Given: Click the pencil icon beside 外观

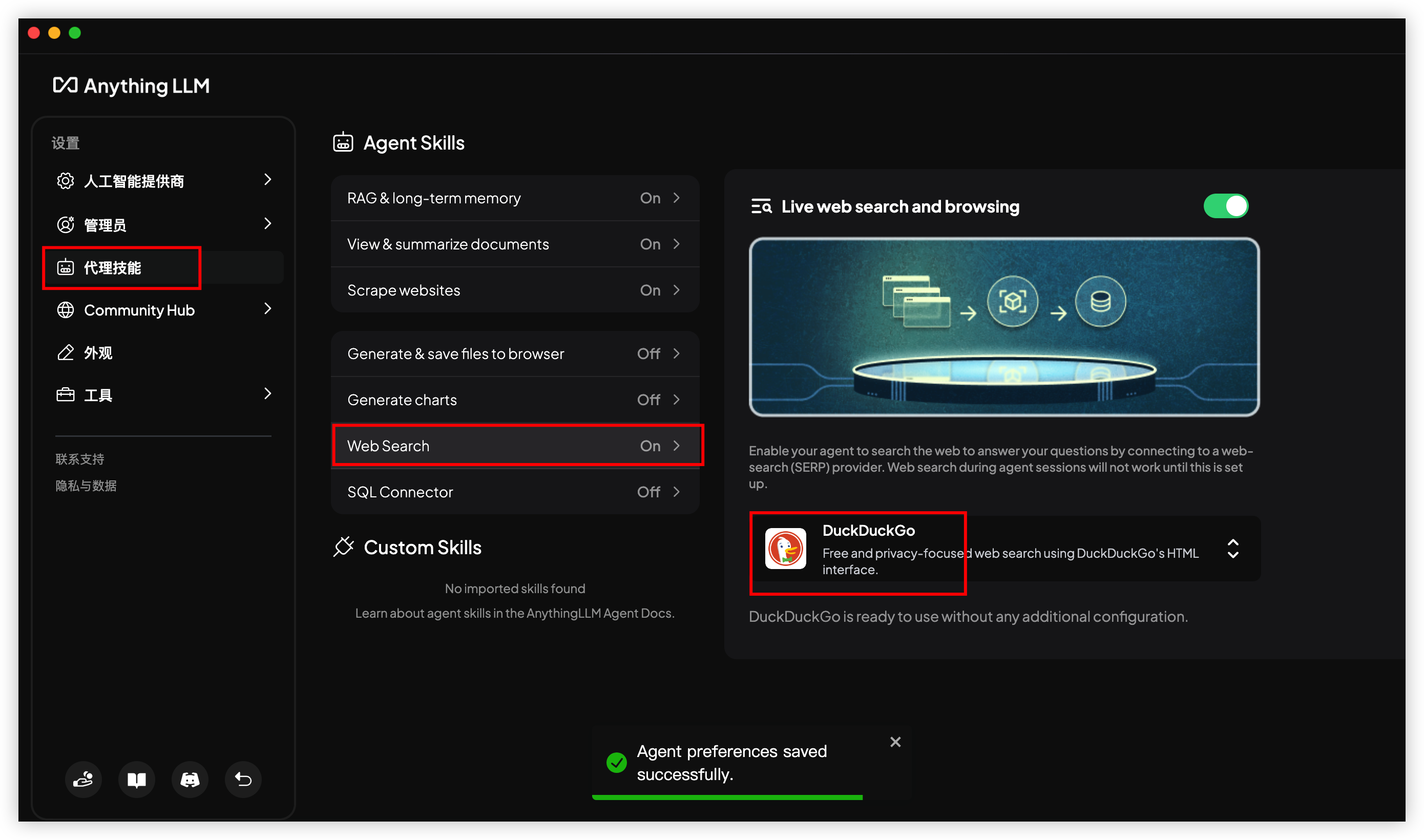Looking at the screenshot, I should tap(66, 352).
